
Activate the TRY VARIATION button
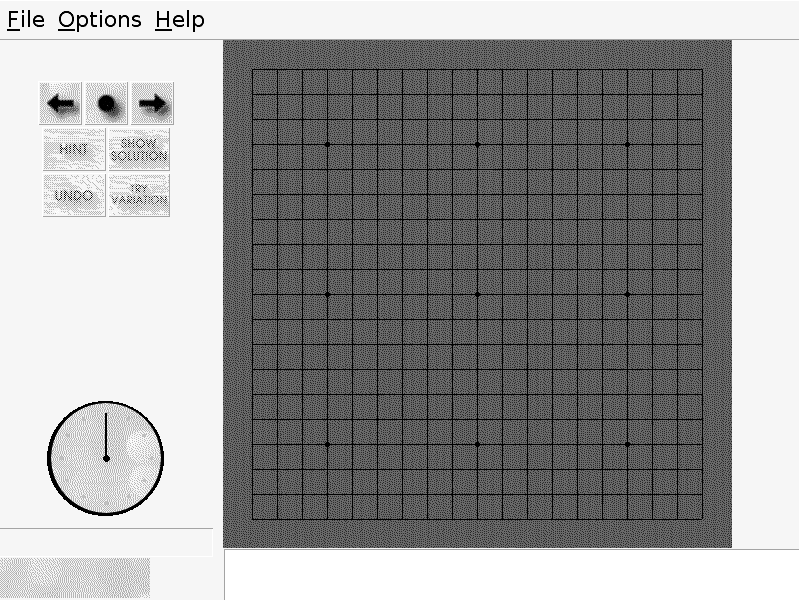point(139,195)
